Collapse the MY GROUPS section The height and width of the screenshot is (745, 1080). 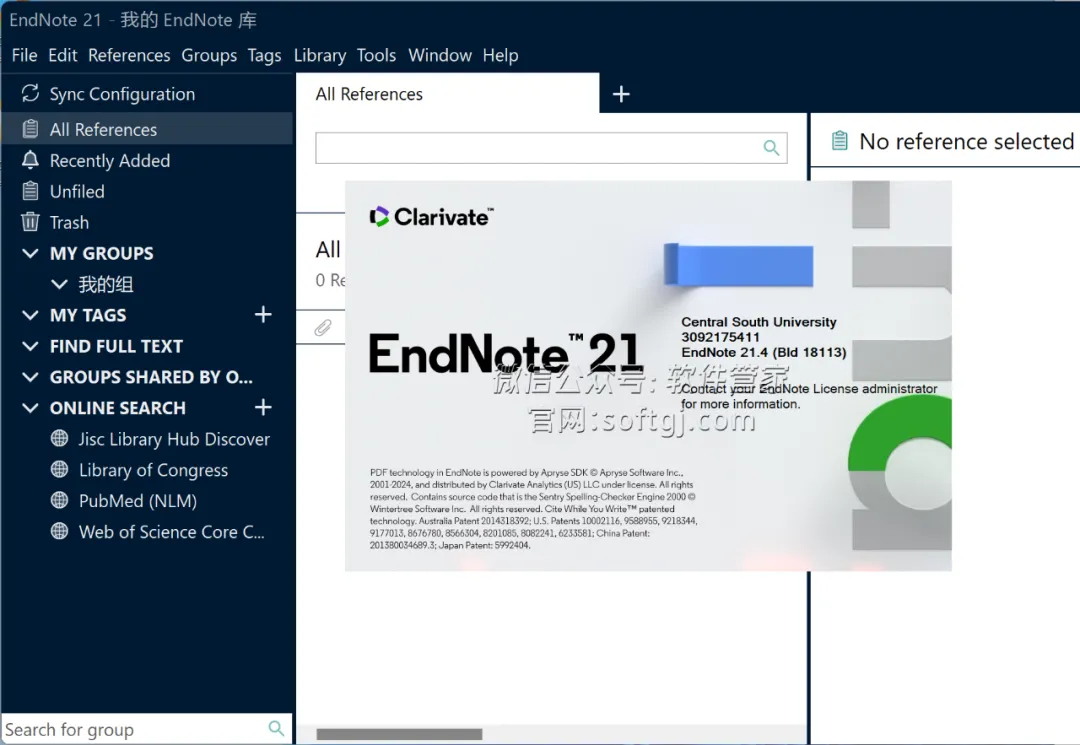click(x=29, y=253)
